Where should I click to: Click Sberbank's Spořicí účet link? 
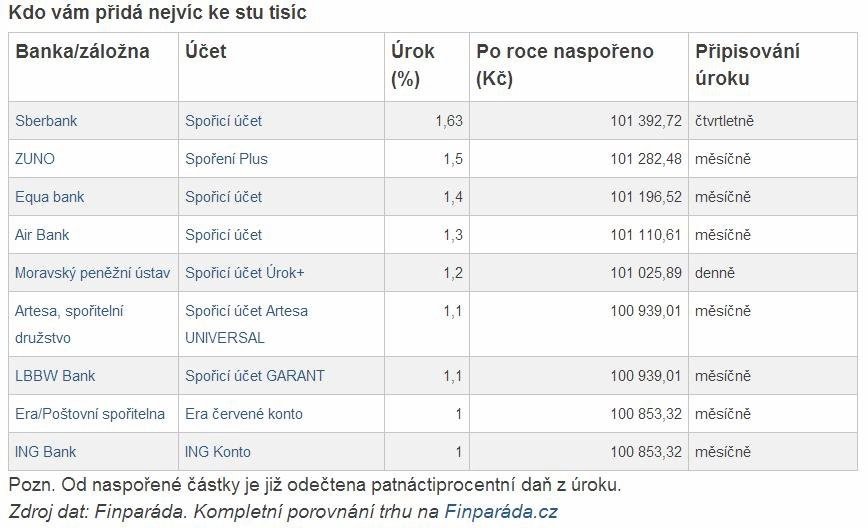coord(224,121)
